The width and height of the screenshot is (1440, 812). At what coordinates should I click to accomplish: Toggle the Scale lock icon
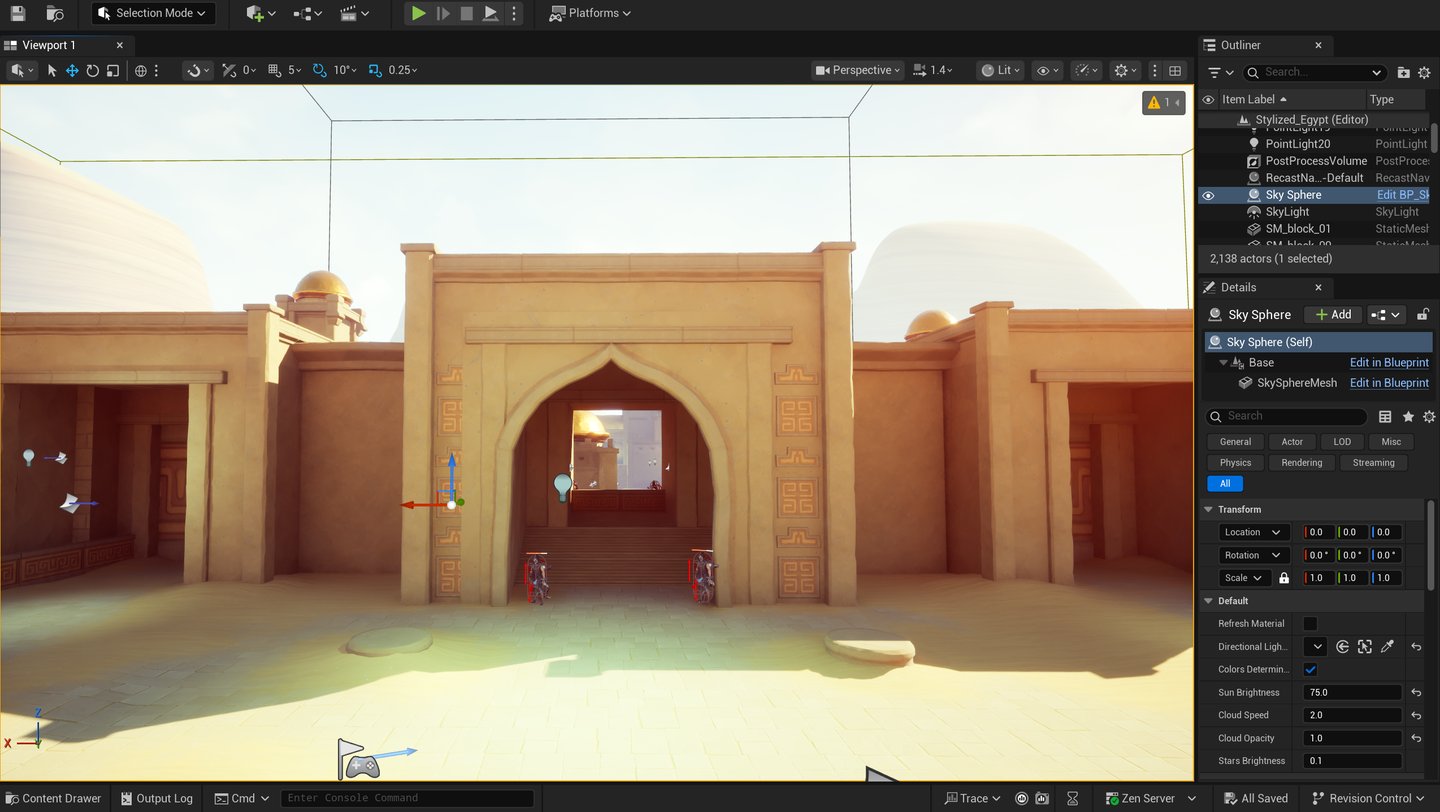point(1284,578)
